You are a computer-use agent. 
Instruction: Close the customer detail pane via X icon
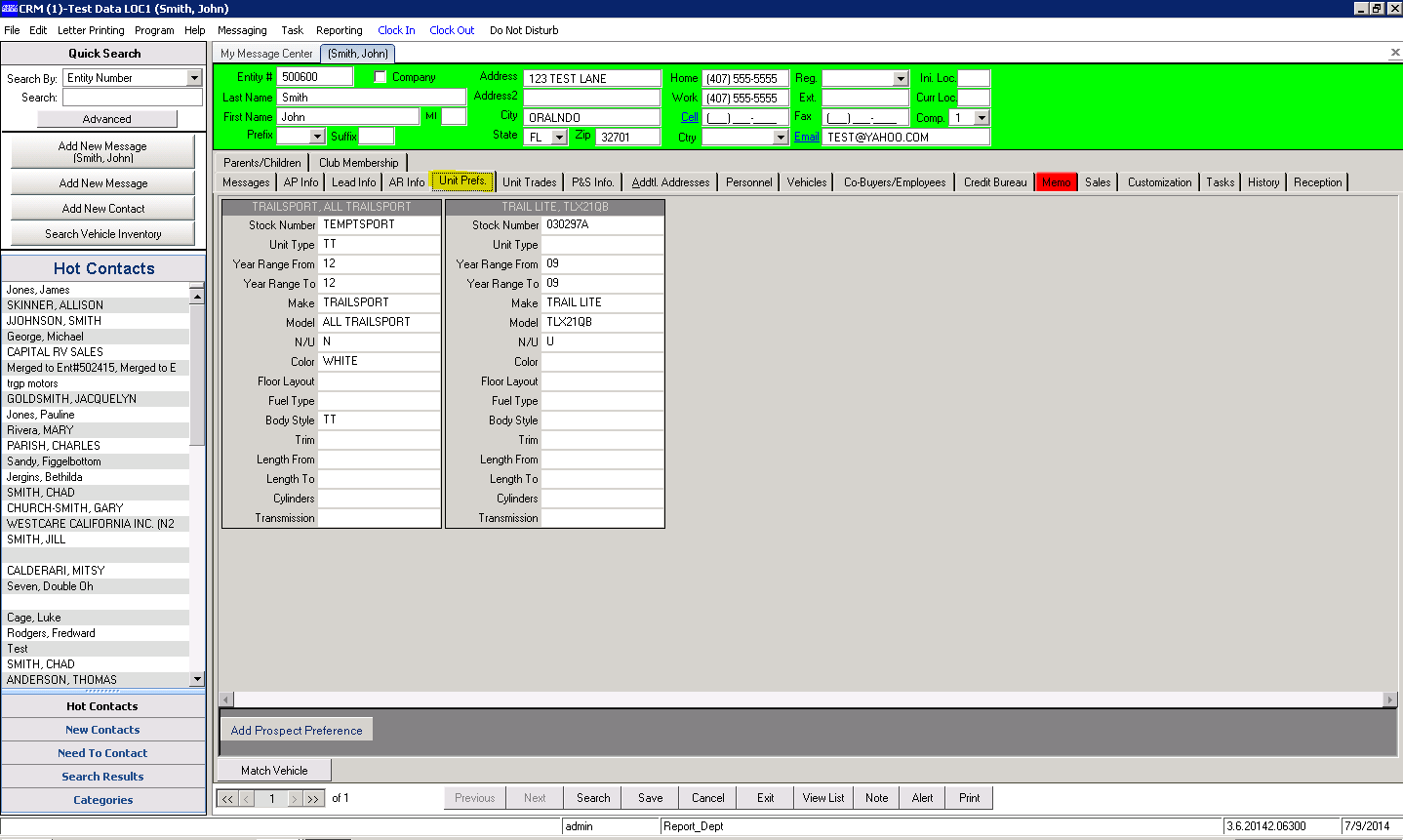(x=1394, y=53)
